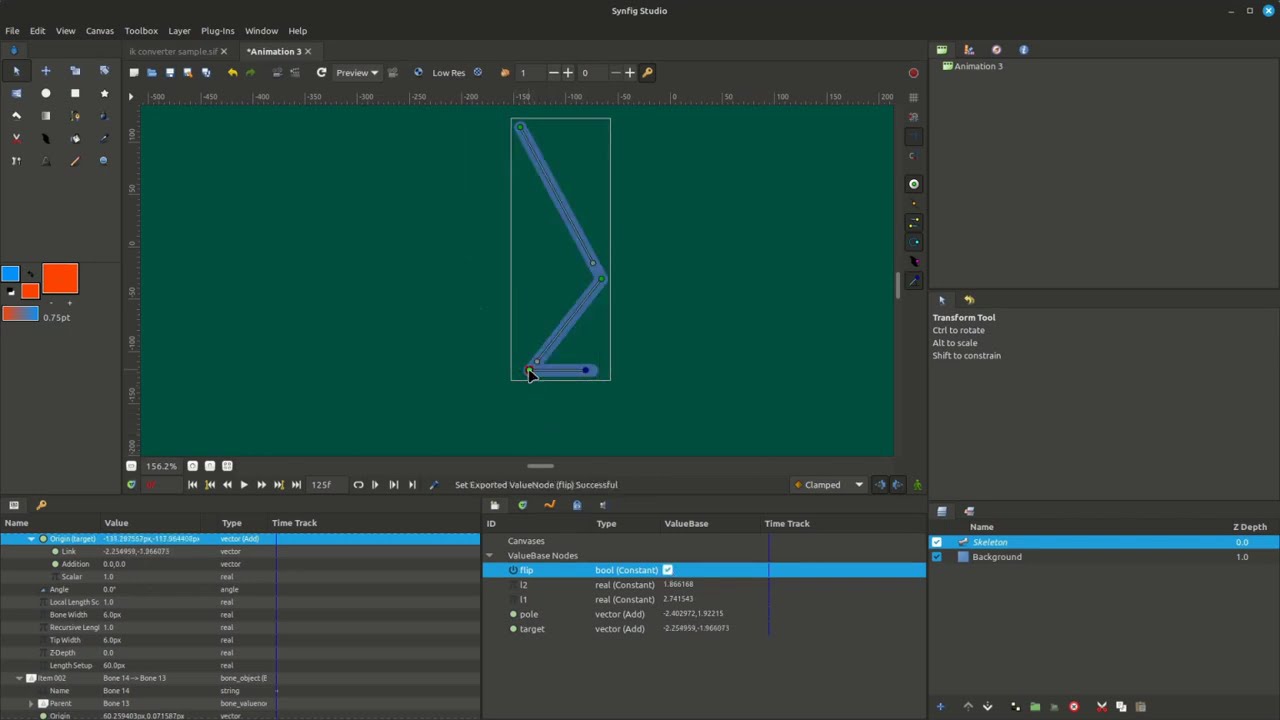Image resolution: width=1280 pixels, height=720 pixels.
Task: Toggle visibility of the Background layer
Action: click(936, 557)
